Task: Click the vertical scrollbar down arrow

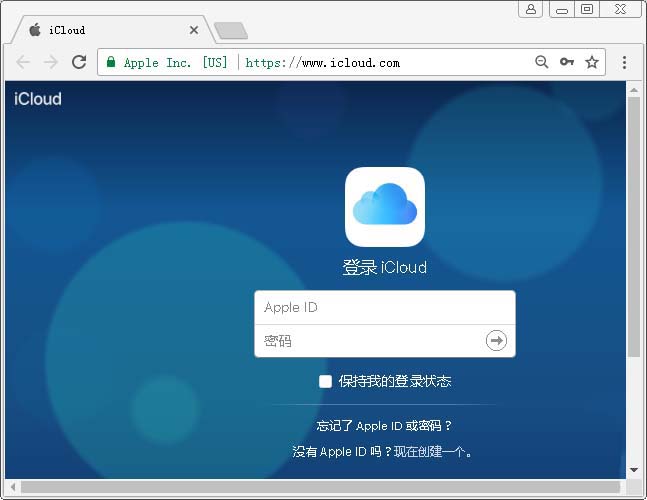Action: [634, 470]
